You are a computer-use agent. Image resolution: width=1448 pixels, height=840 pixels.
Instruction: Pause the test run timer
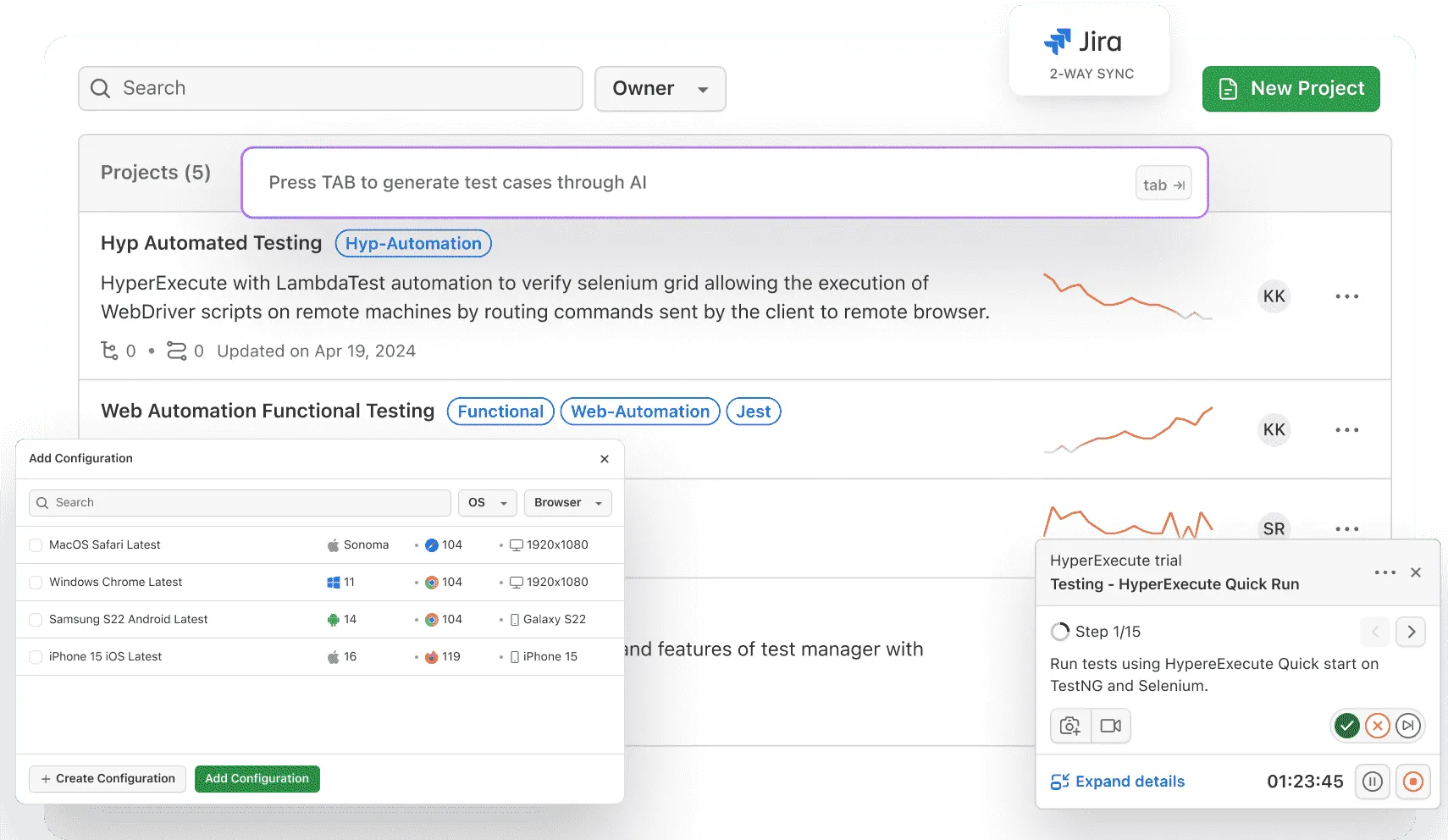(x=1373, y=782)
